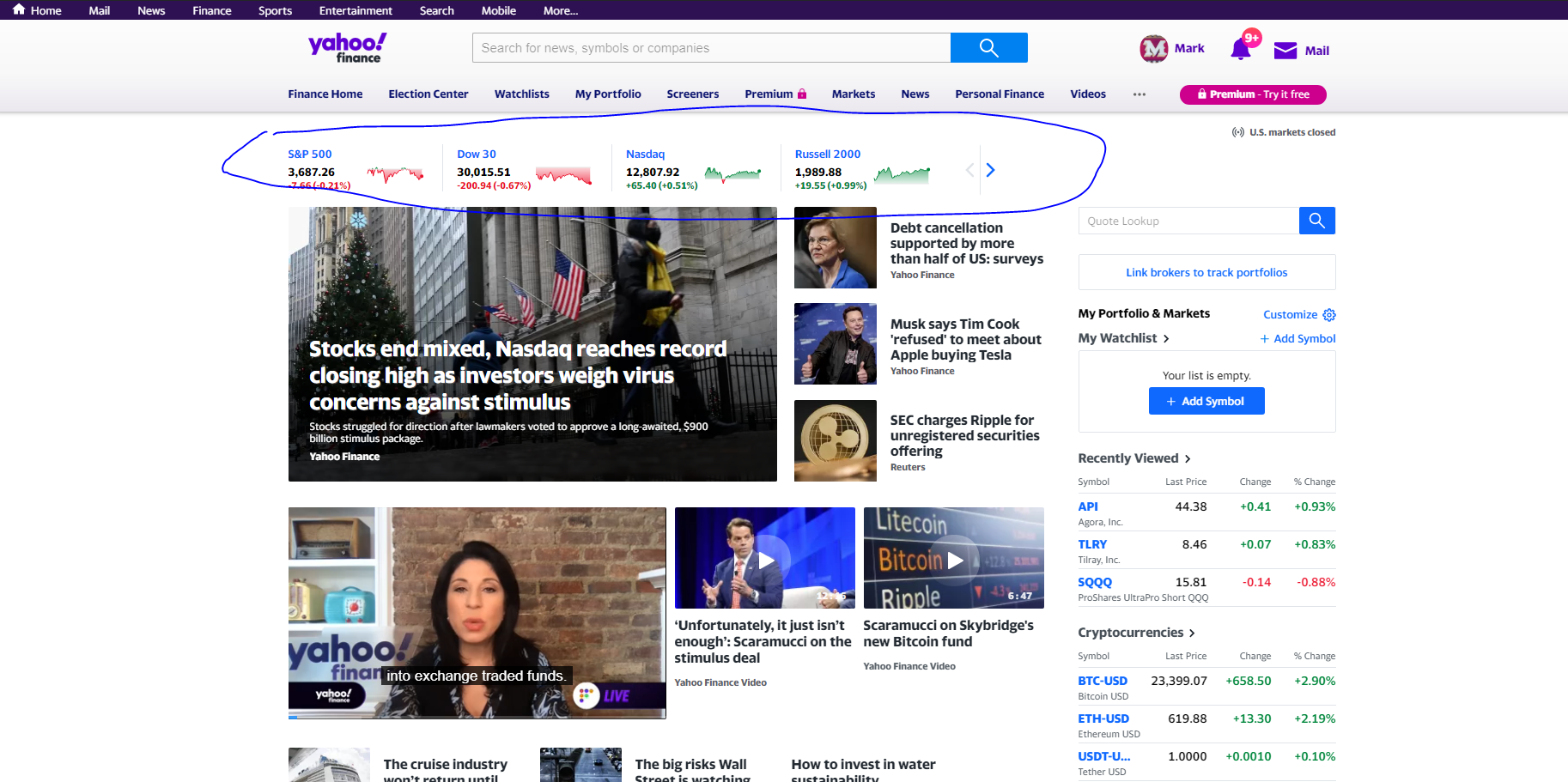Click the Yahoo Finance logo
This screenshot has width=1568, height=782.
(x=347, y=47)
